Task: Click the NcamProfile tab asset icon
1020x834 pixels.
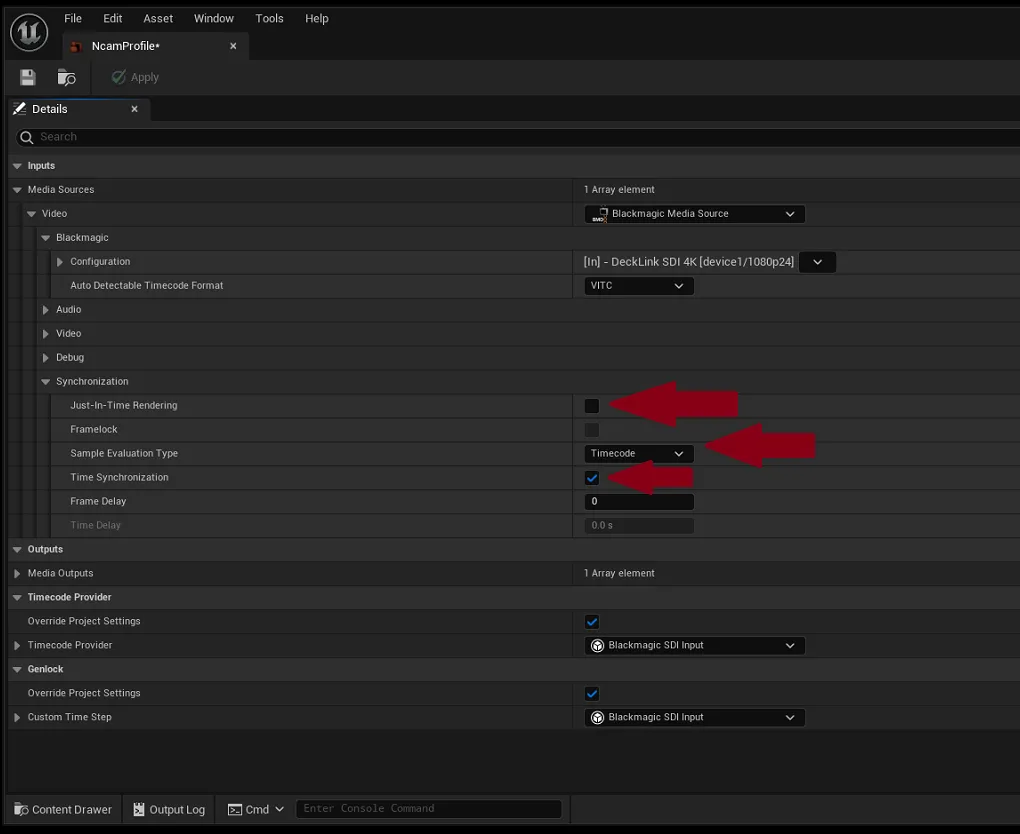Action: (76, 46)
